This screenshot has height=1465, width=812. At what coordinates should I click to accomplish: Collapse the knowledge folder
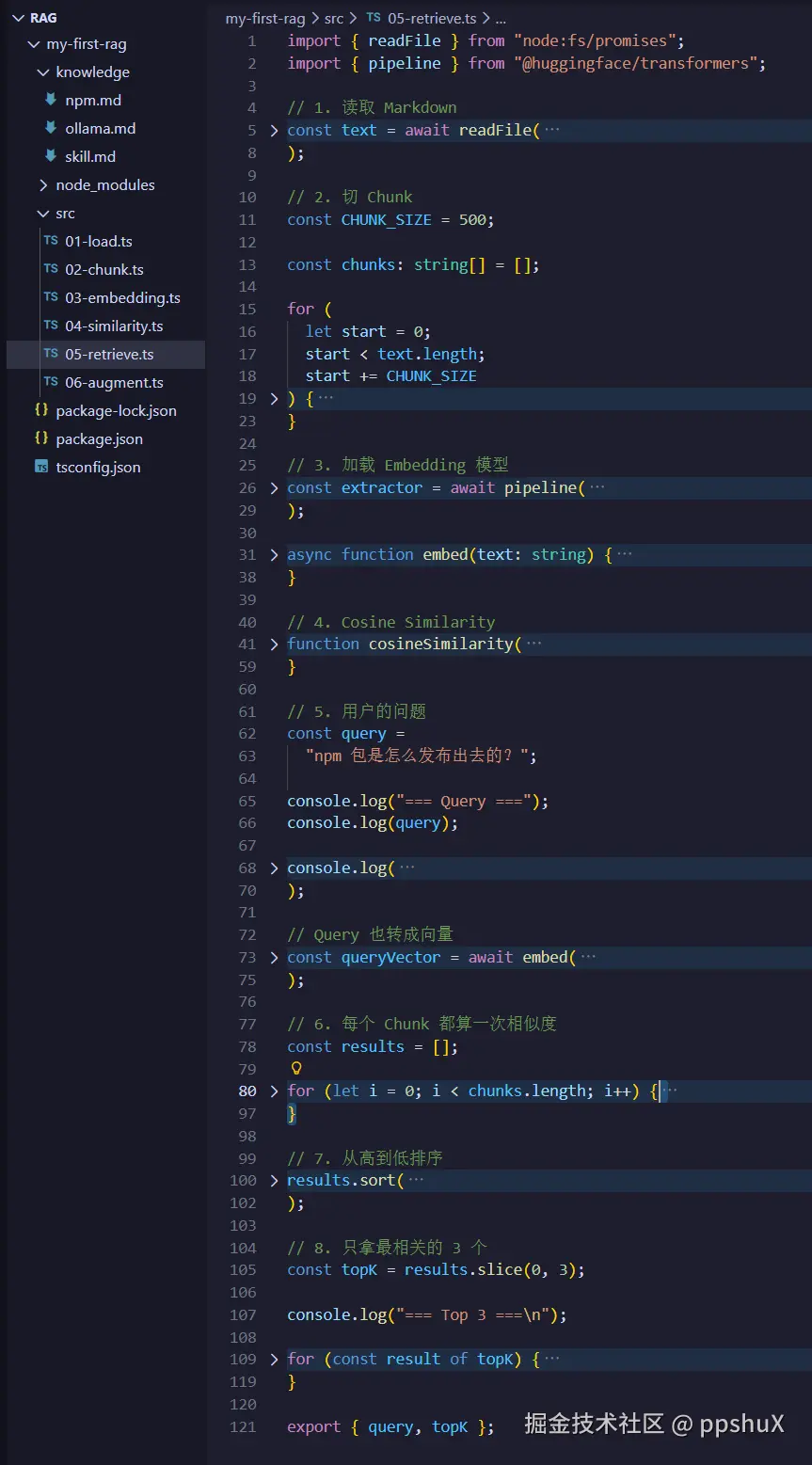pos(43,72)
